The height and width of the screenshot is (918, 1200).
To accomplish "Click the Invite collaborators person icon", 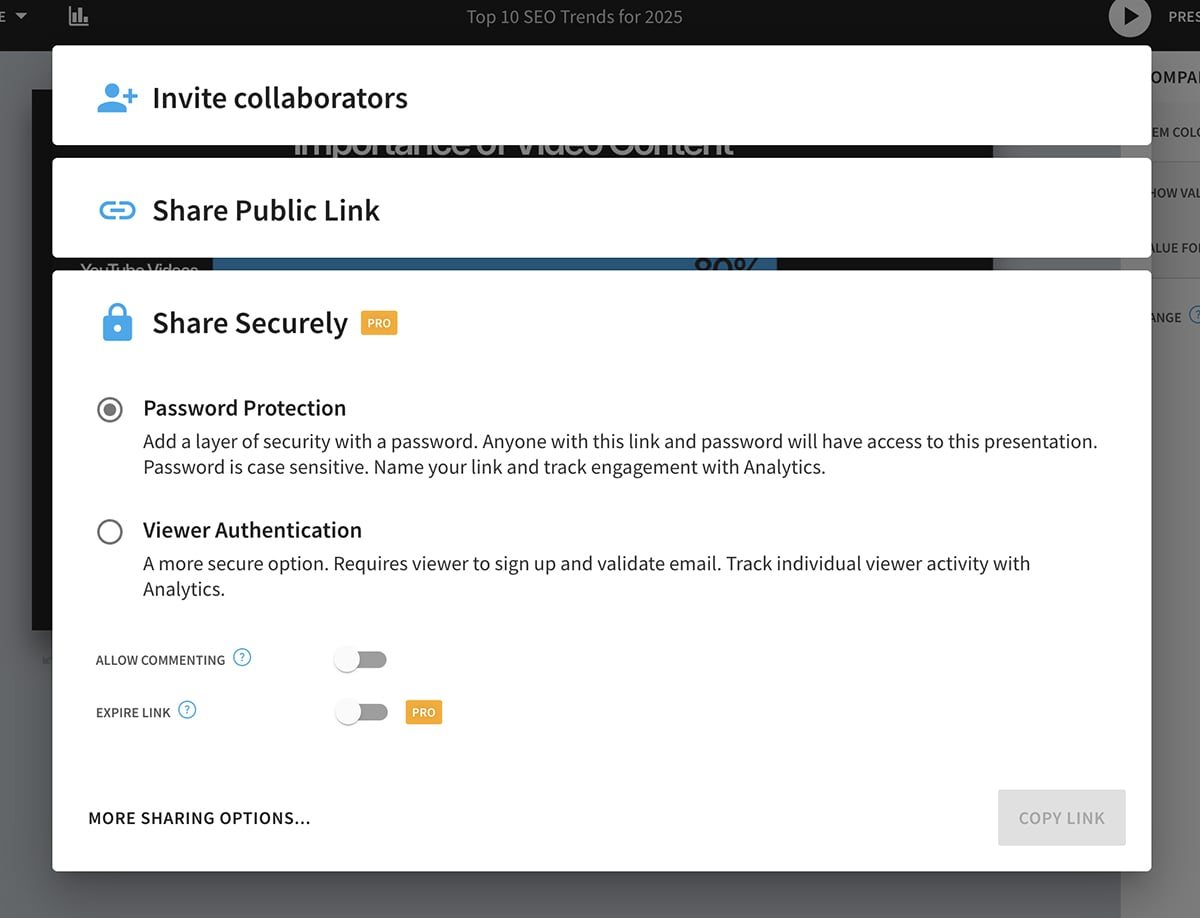I will [117, 98].
